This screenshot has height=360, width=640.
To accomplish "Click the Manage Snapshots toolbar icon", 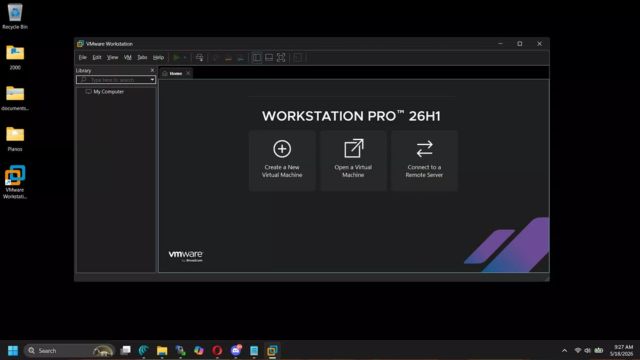I will click(241, 58).
